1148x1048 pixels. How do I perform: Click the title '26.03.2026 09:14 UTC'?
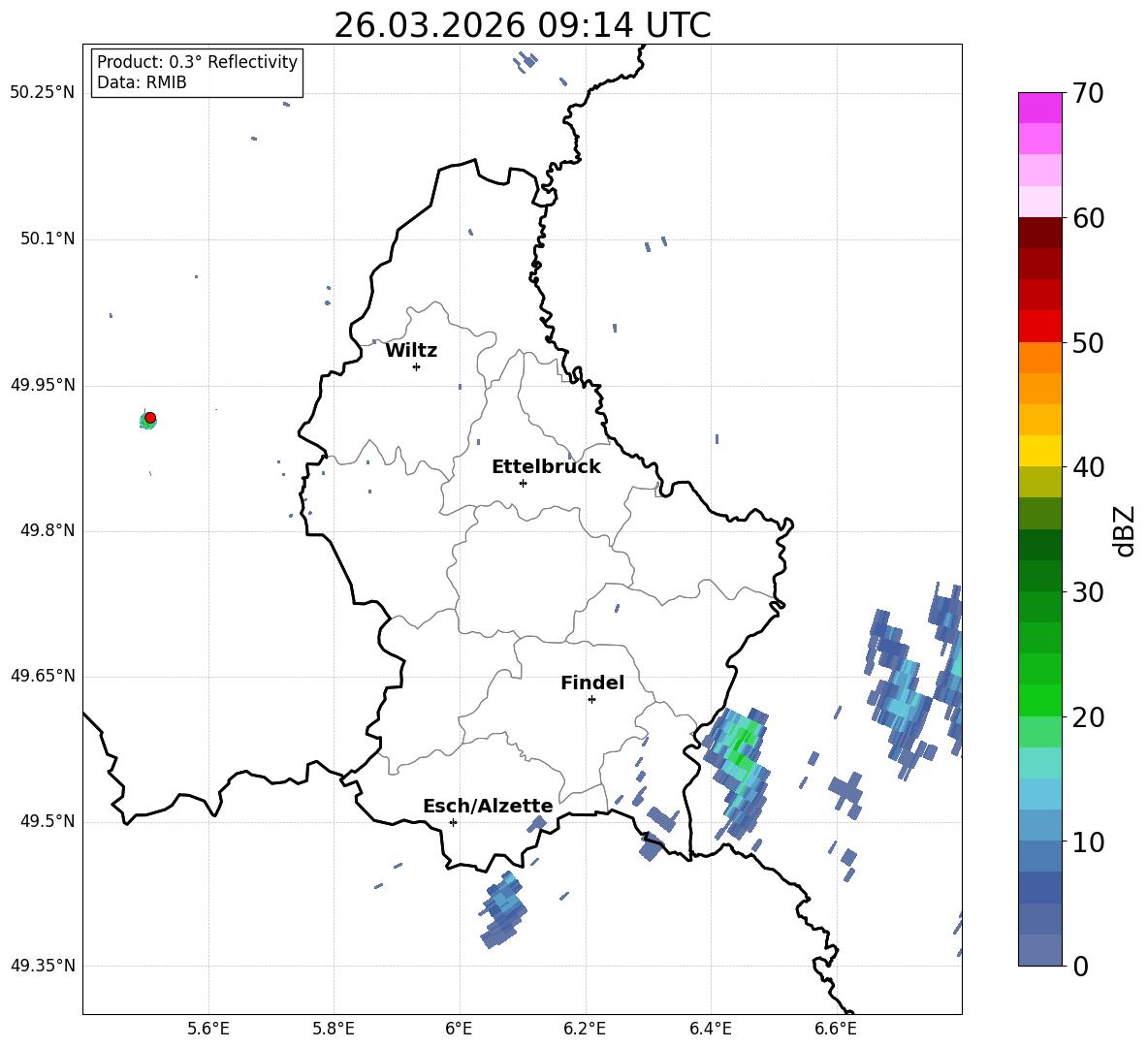pos(522,25)
